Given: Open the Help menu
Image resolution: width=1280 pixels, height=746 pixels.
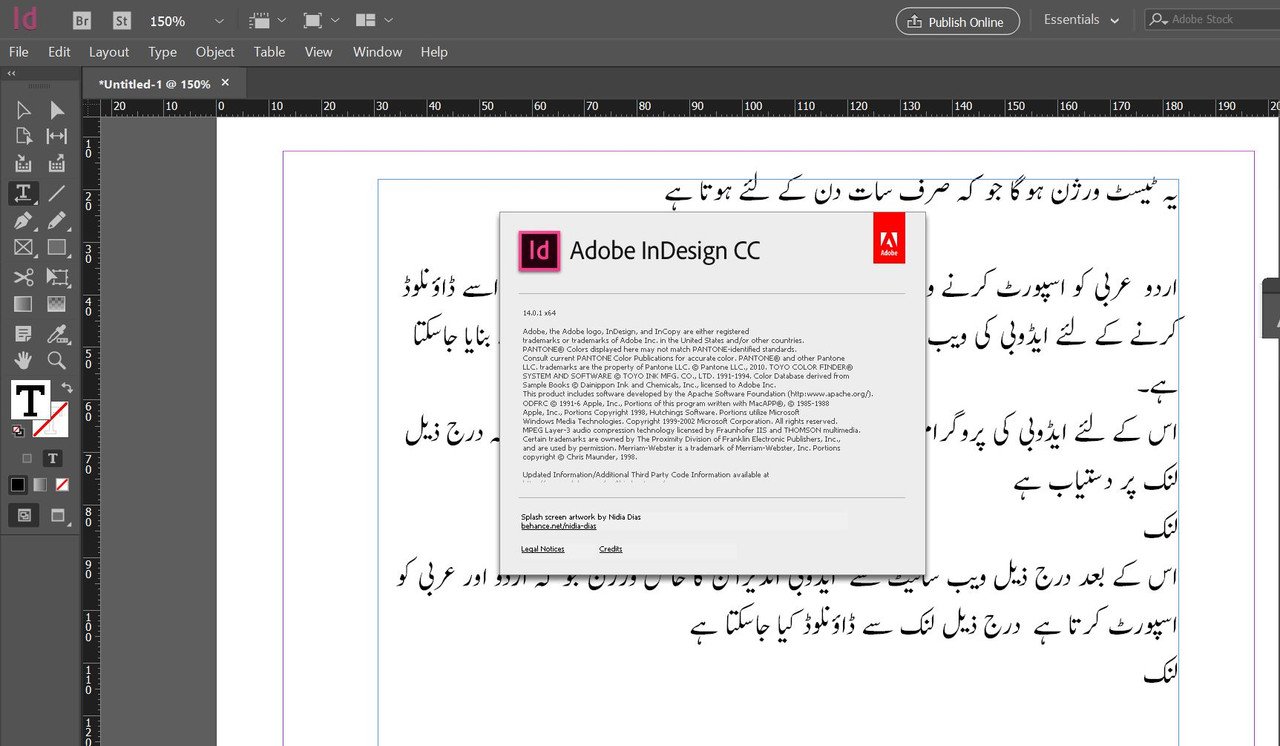Looking at the screenshot, I should (x=434, y=52).
